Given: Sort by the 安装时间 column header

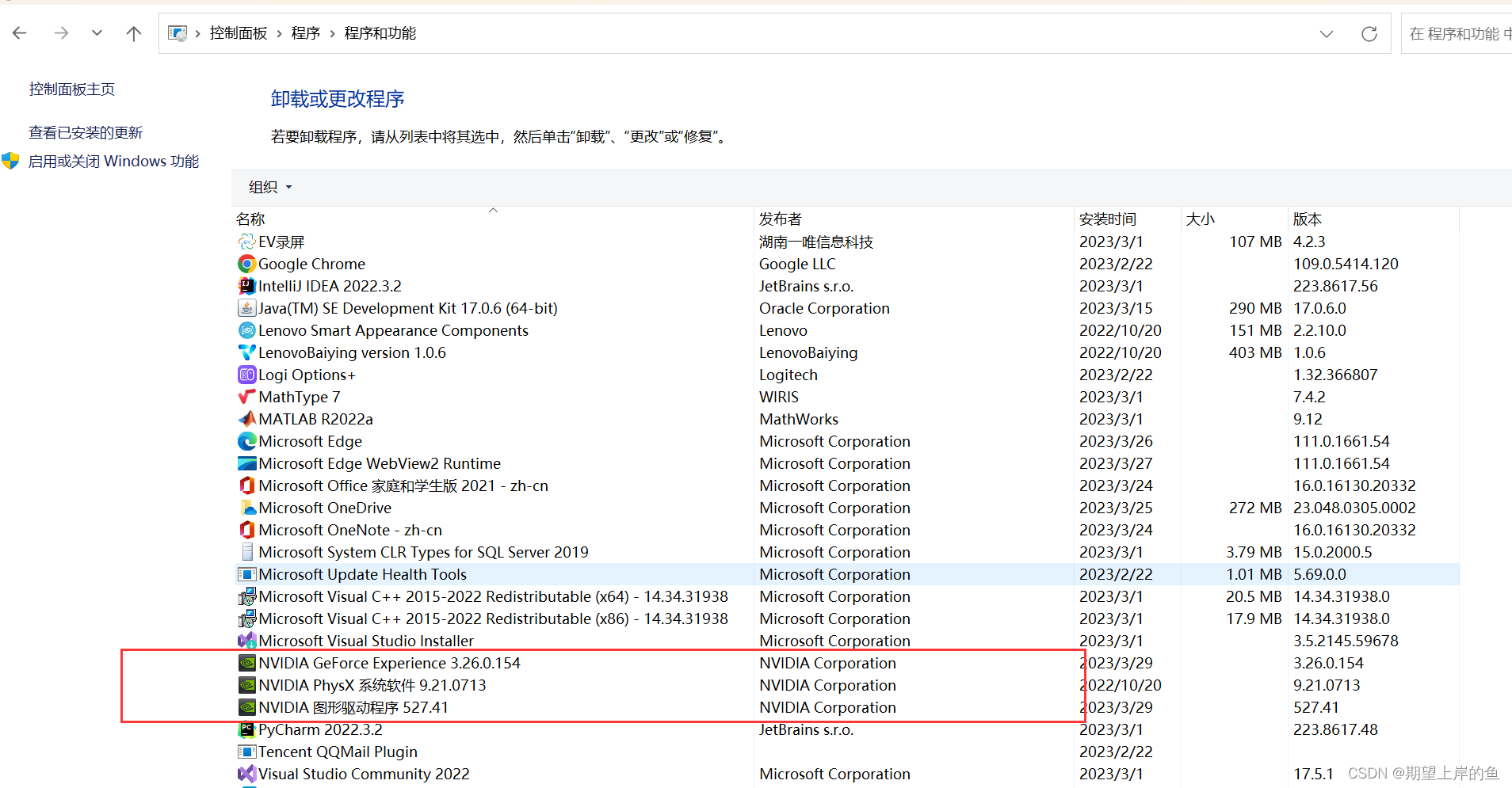Looking at the screenshot, I should tap(1108, 219).
